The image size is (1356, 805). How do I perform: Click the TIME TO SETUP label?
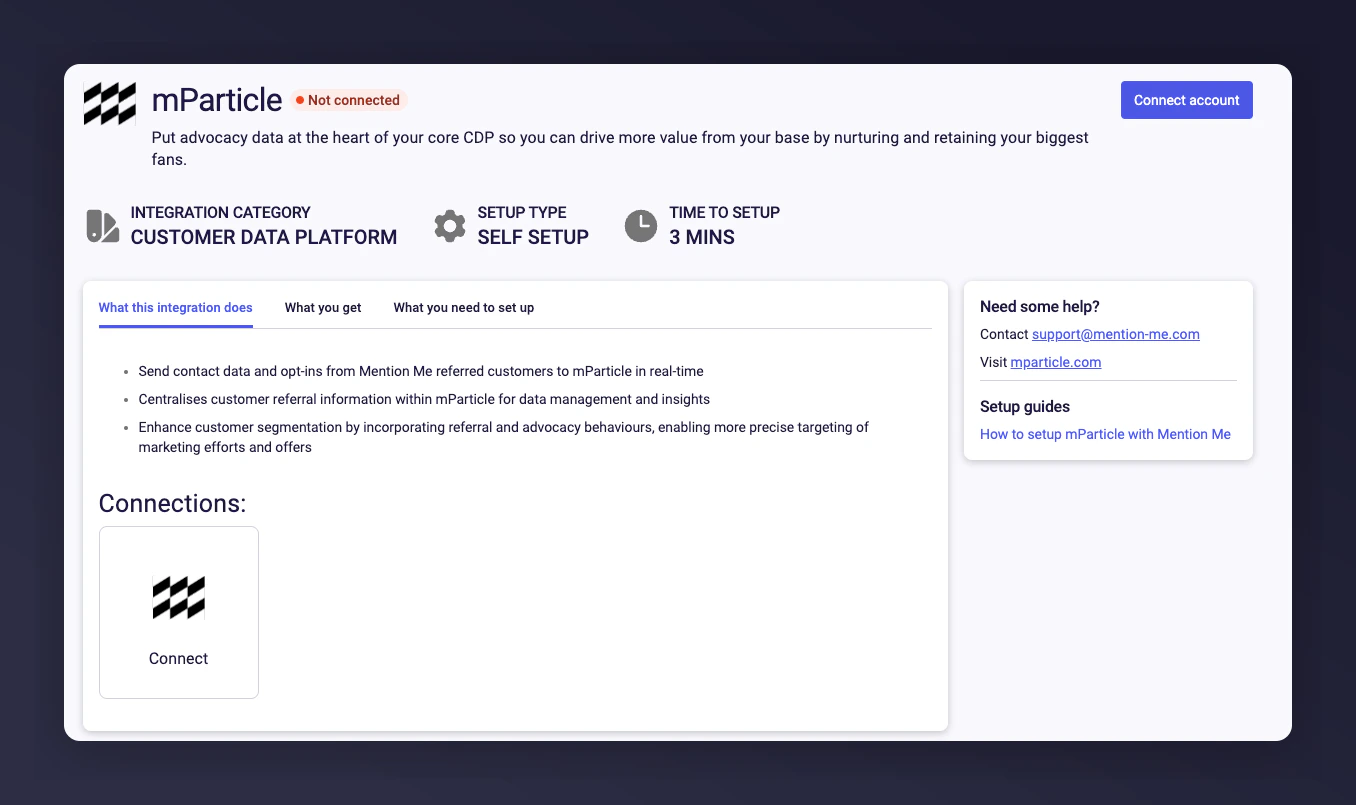coord(725,212)
